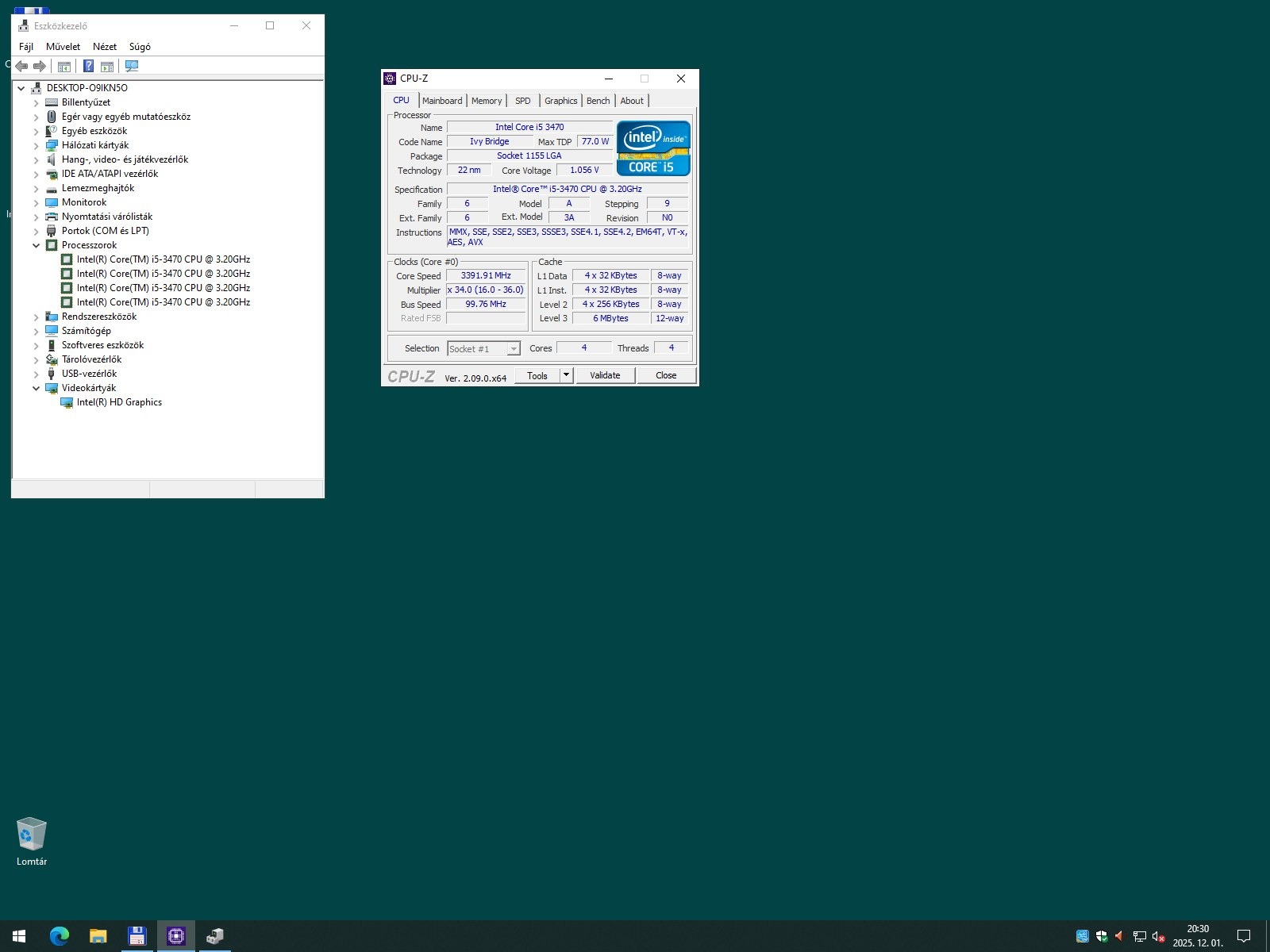Click the Forward arrow in Device Manager toolbar

pyautogui.click(x=39, y=67)
